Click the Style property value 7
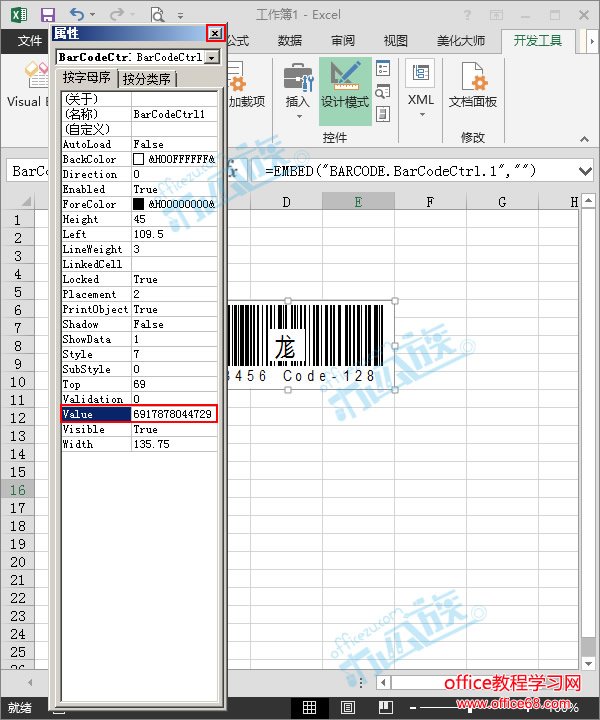This screenshot has width=600, height=720. tap(174, 354)
